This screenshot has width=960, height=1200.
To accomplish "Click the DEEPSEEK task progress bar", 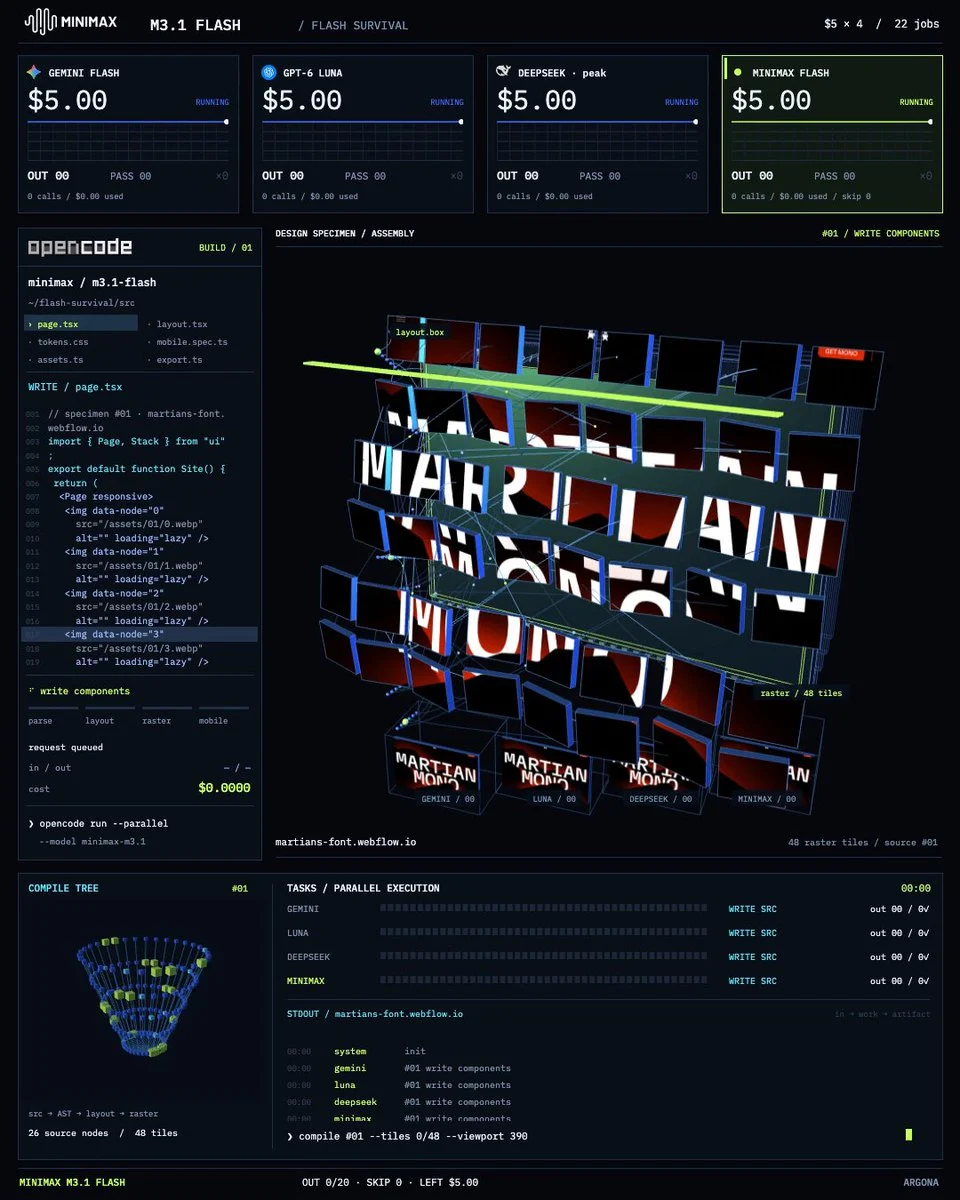I will pos(542,957).
